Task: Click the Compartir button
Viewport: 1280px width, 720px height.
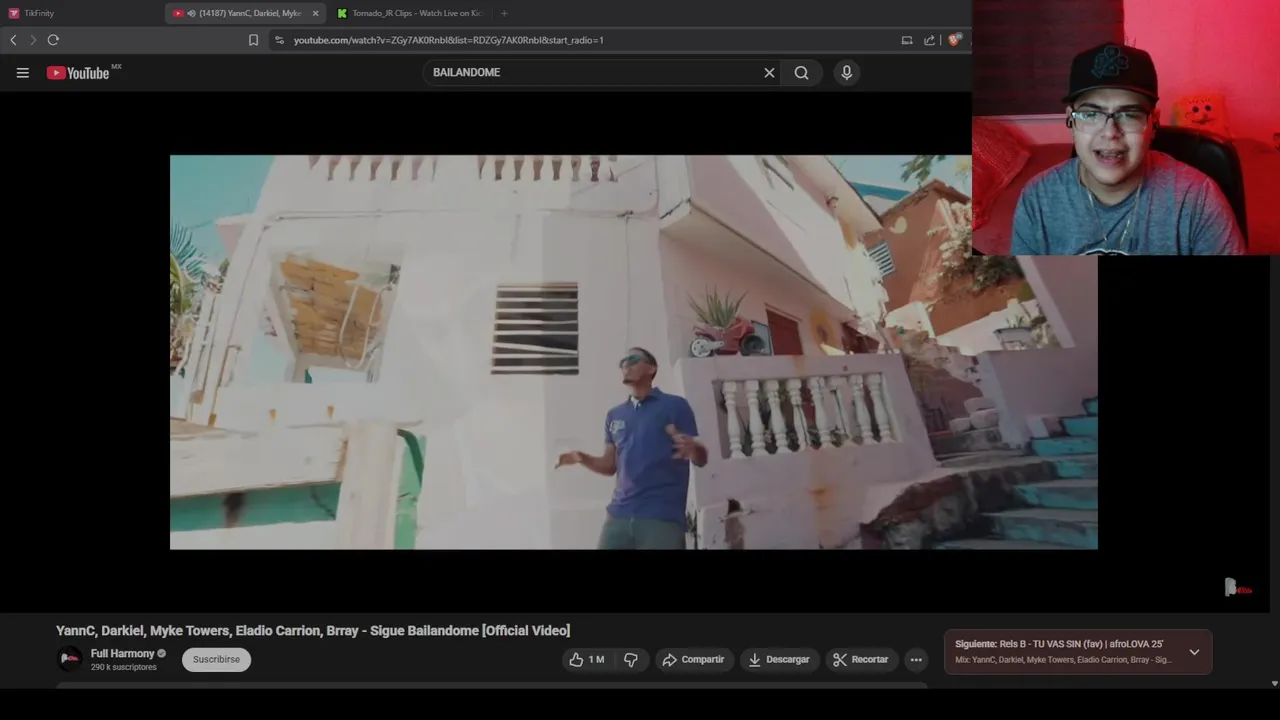Action: (x=695, y=659)
